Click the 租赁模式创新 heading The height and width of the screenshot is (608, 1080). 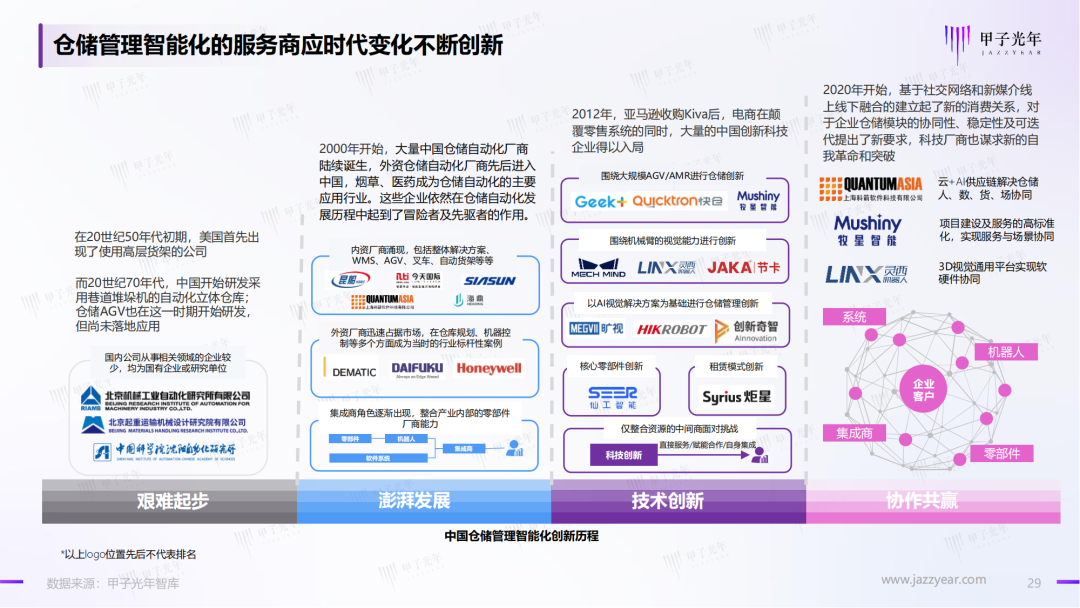pos(736,367)
